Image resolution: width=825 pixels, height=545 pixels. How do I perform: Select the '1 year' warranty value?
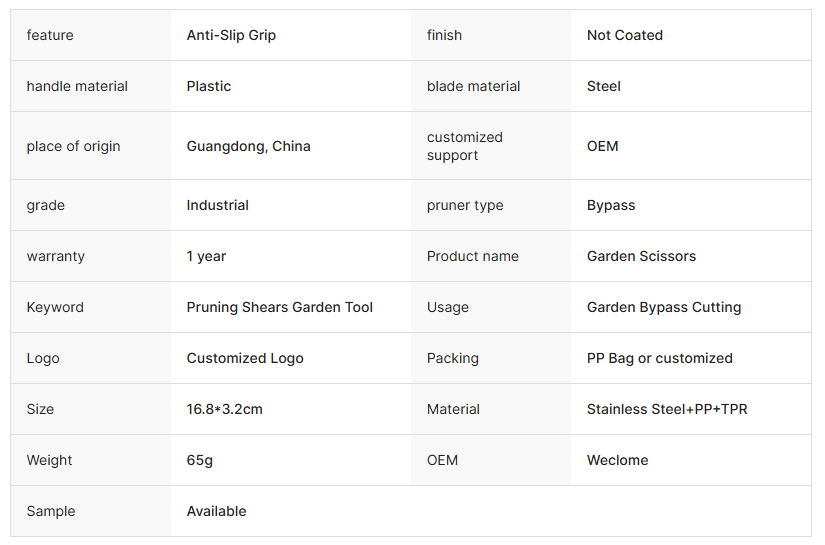[206, 256]
